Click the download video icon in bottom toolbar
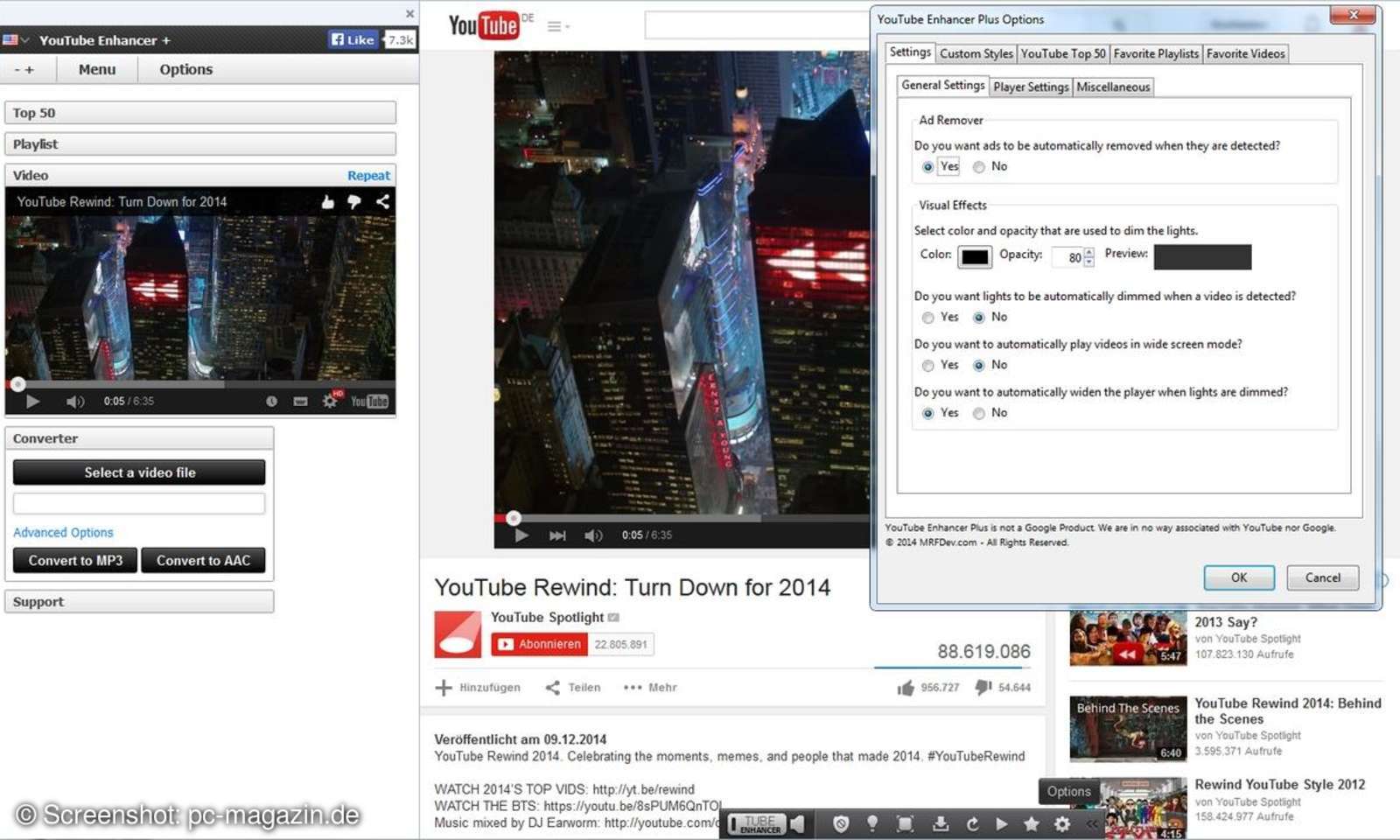This screenshot has height=840, width=1400. 941,823
